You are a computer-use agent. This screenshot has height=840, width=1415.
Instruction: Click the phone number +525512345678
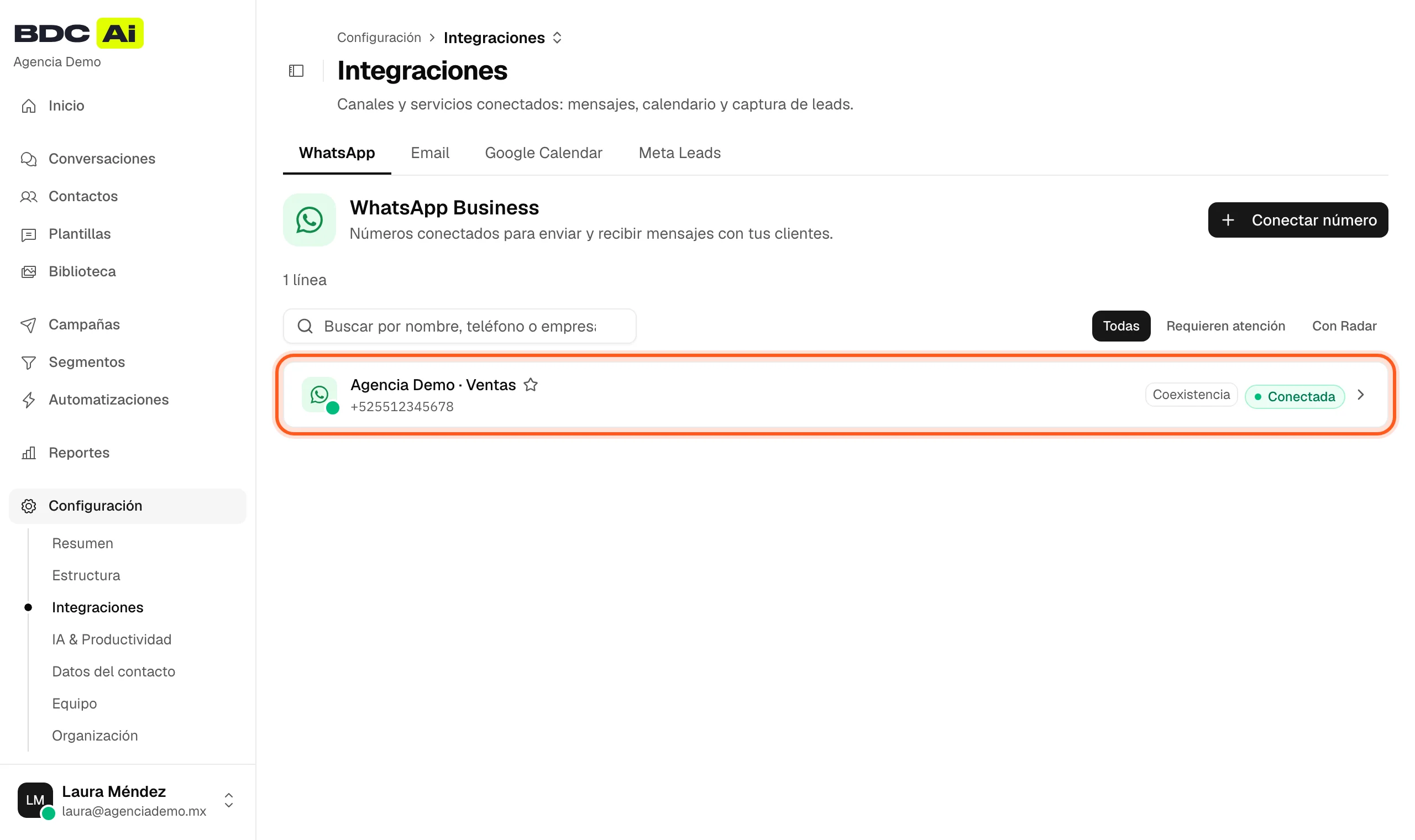(x=402, y=407)
